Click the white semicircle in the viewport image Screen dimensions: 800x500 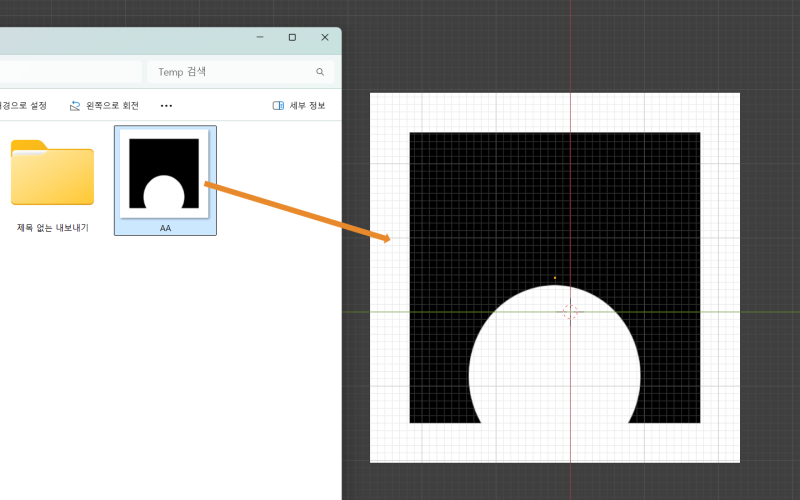555,370
